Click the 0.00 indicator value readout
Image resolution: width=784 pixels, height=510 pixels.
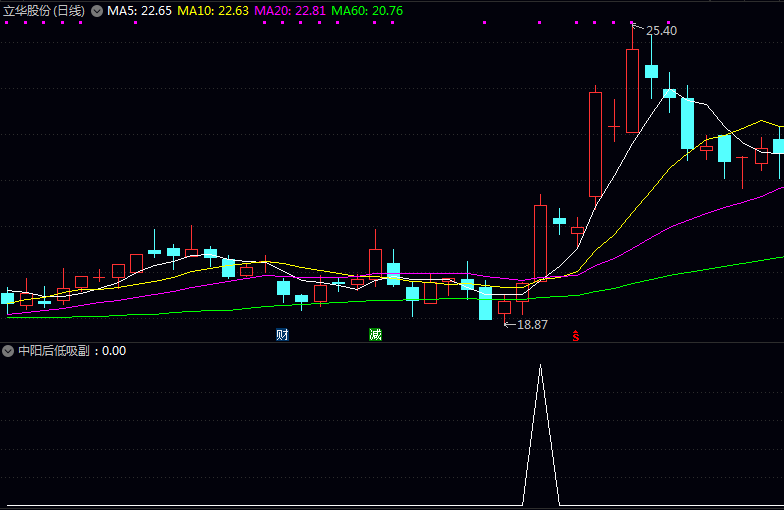click(114, 351)
